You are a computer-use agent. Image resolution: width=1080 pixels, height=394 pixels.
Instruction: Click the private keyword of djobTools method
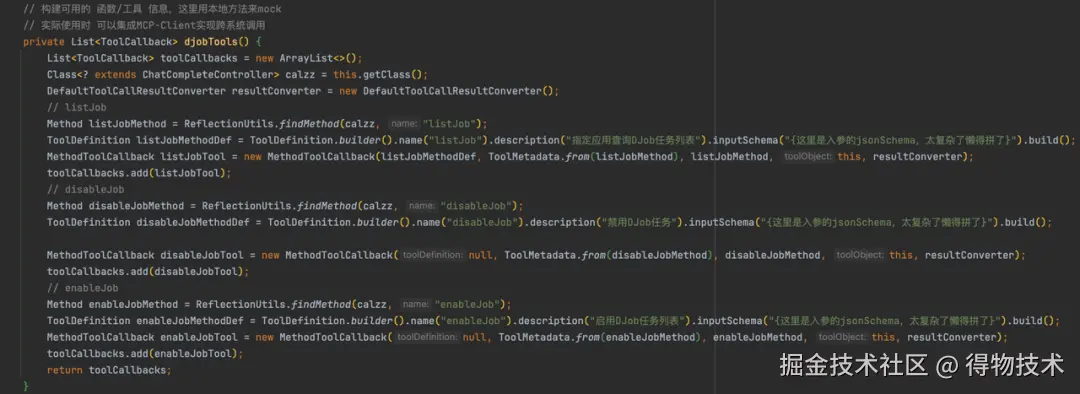click(43, 41)
